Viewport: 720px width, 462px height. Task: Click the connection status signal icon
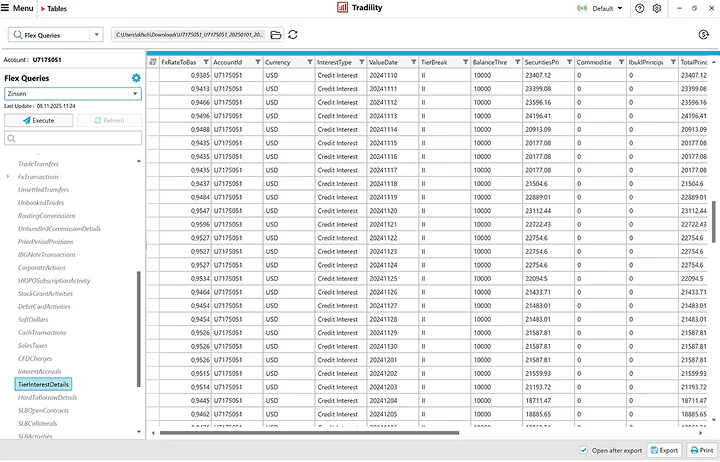point(582,8)
